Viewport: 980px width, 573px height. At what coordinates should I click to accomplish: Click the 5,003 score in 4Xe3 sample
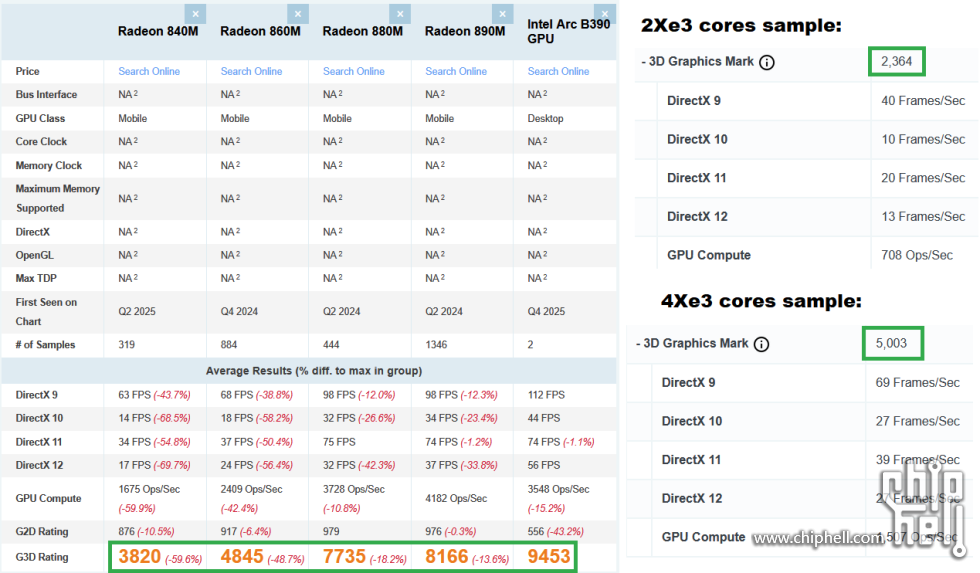pos(891,344)
